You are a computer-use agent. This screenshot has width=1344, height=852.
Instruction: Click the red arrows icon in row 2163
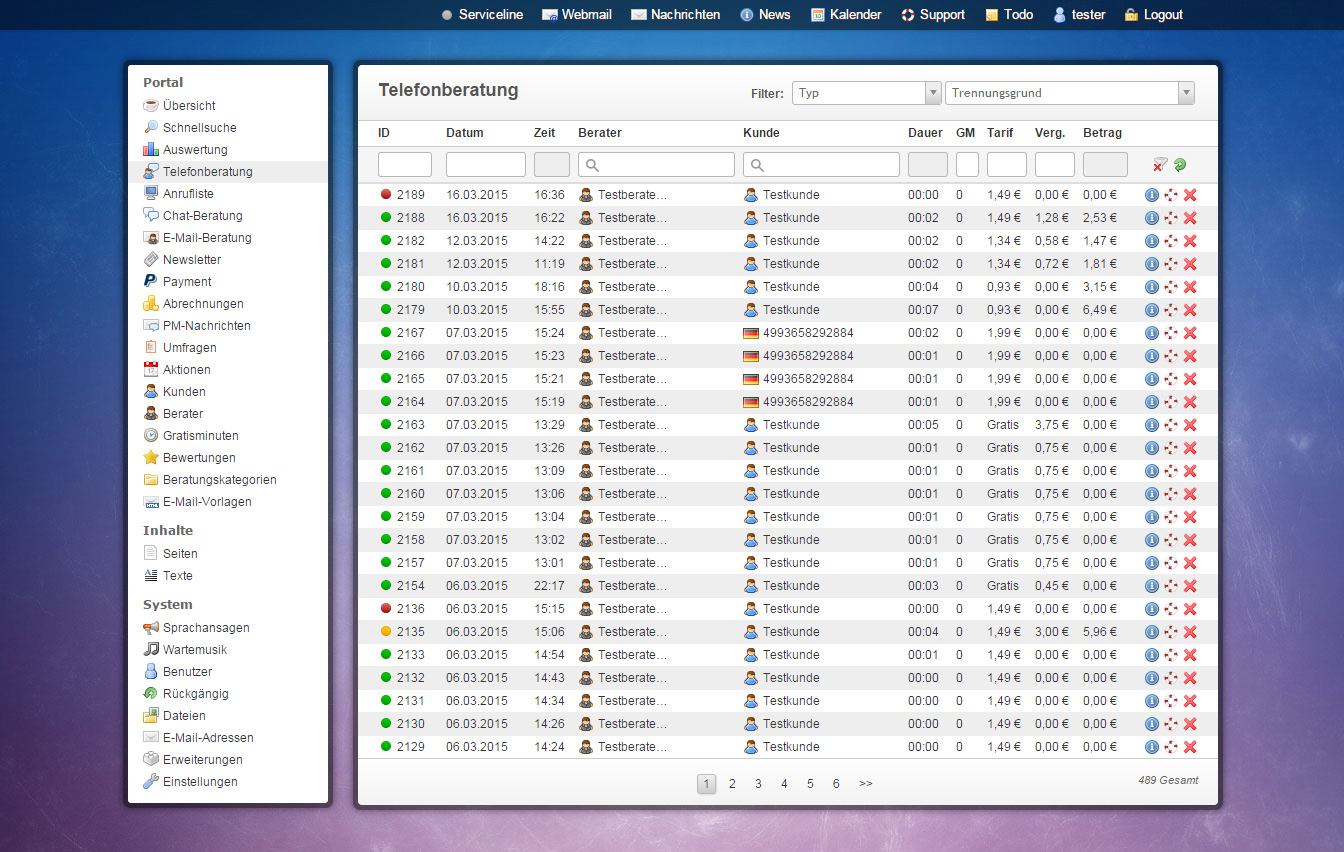(x=1171, y=425)
